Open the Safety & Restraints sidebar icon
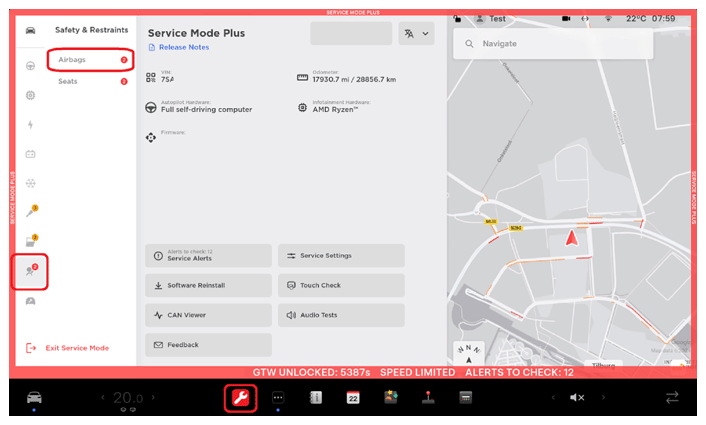The width and height of the screenshot is (706, 425). (31, 271)
